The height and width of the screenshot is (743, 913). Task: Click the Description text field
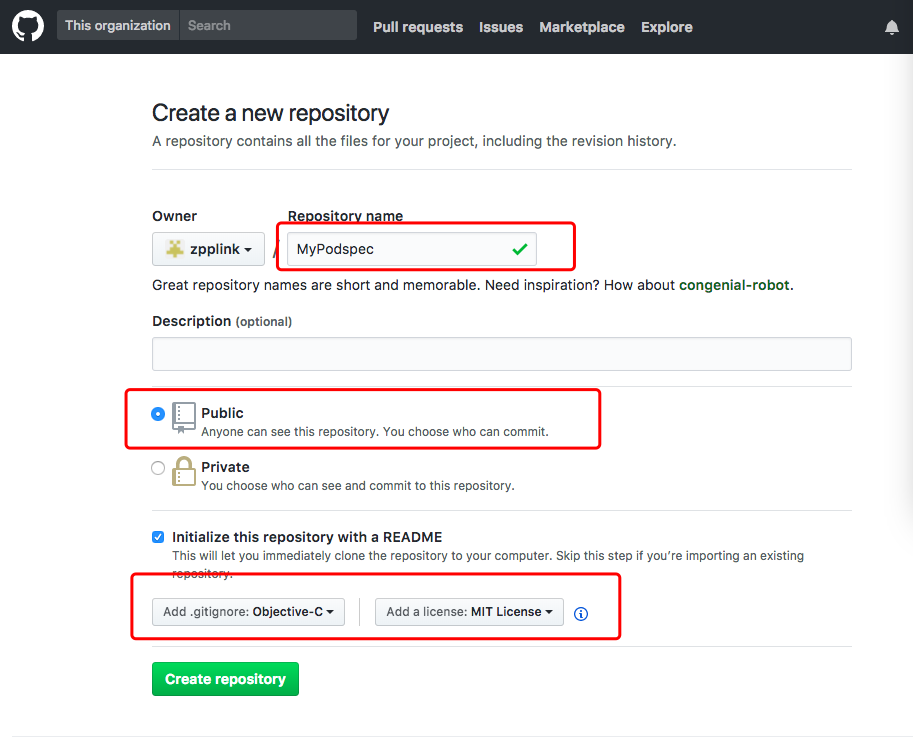coord(501,354)
